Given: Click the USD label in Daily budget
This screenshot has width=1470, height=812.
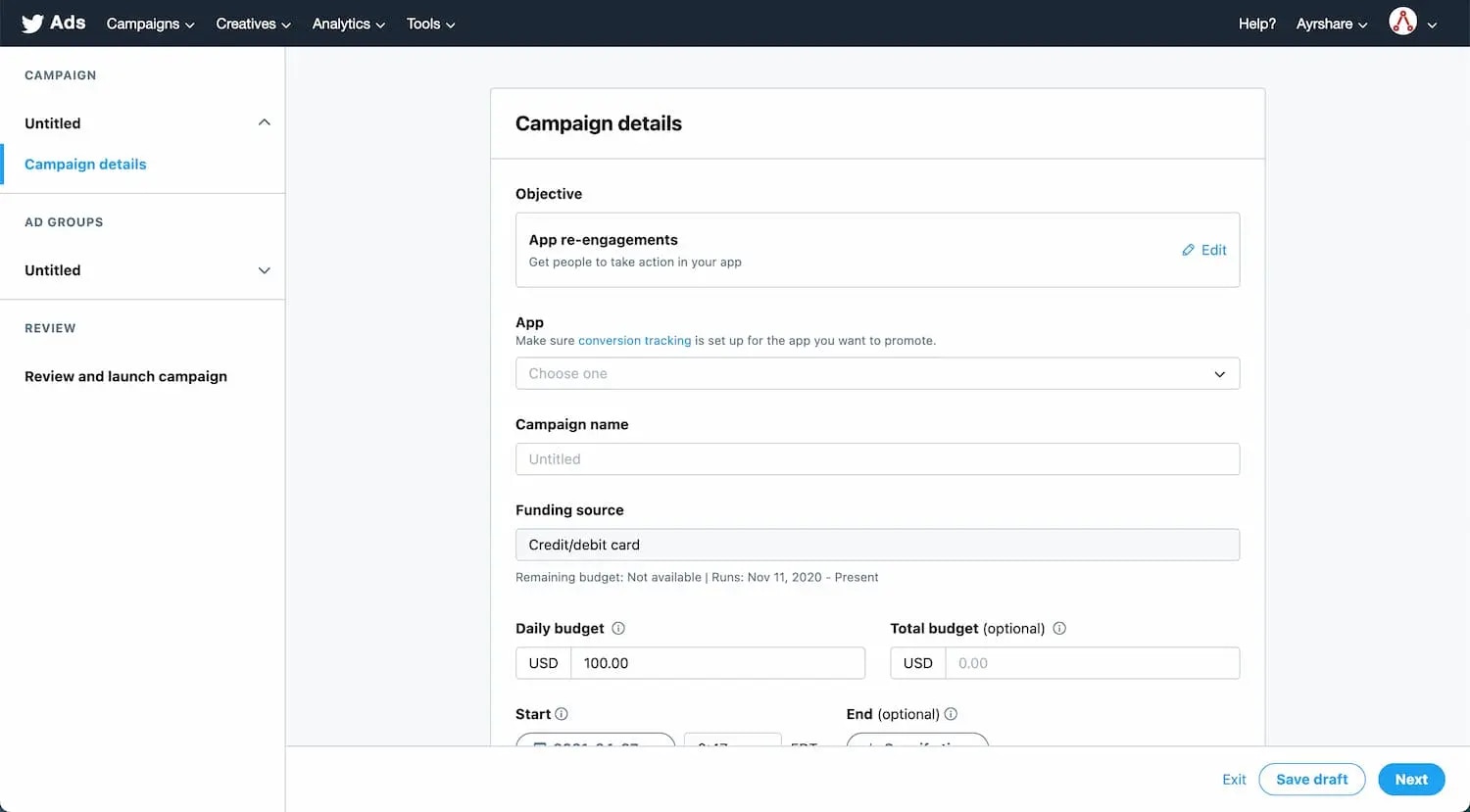Looking at the screenshot, I should click(544, 663).
